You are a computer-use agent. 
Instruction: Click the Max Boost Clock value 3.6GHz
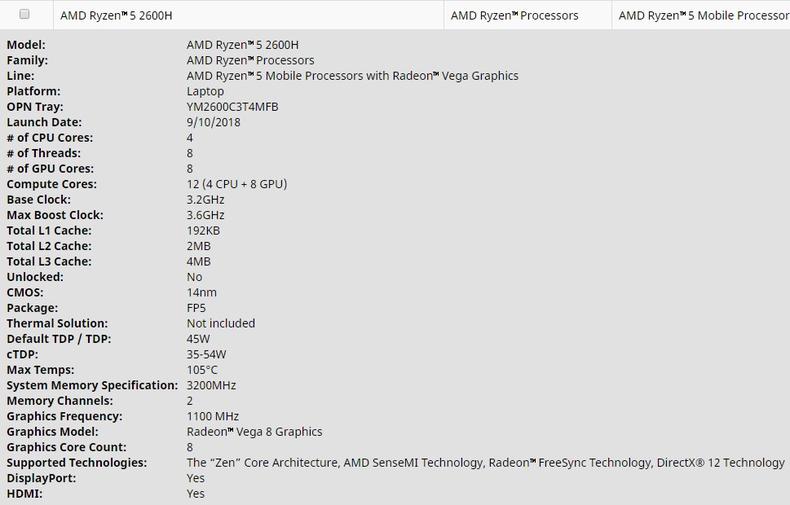205,215
